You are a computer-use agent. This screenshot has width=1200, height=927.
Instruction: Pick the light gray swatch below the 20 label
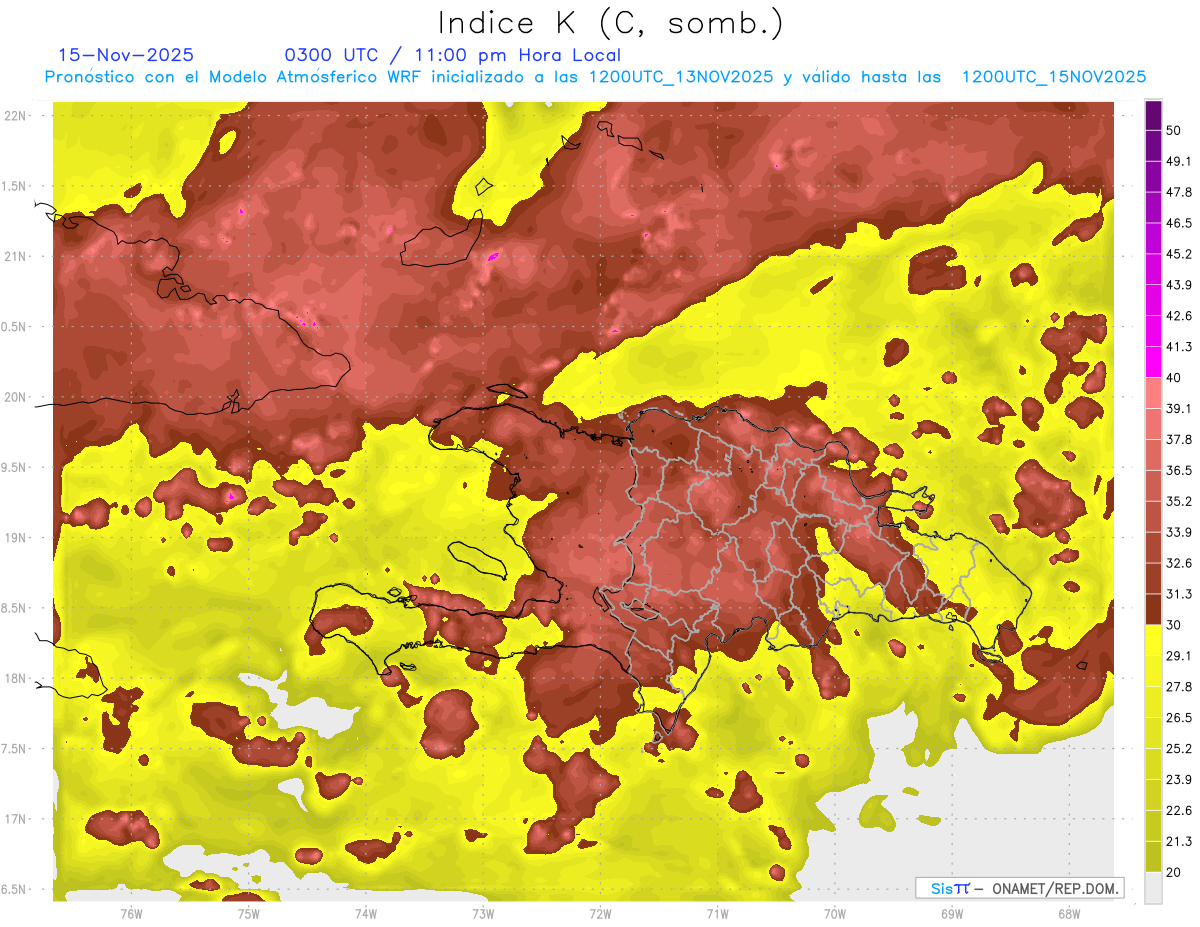click(1153, 887)
